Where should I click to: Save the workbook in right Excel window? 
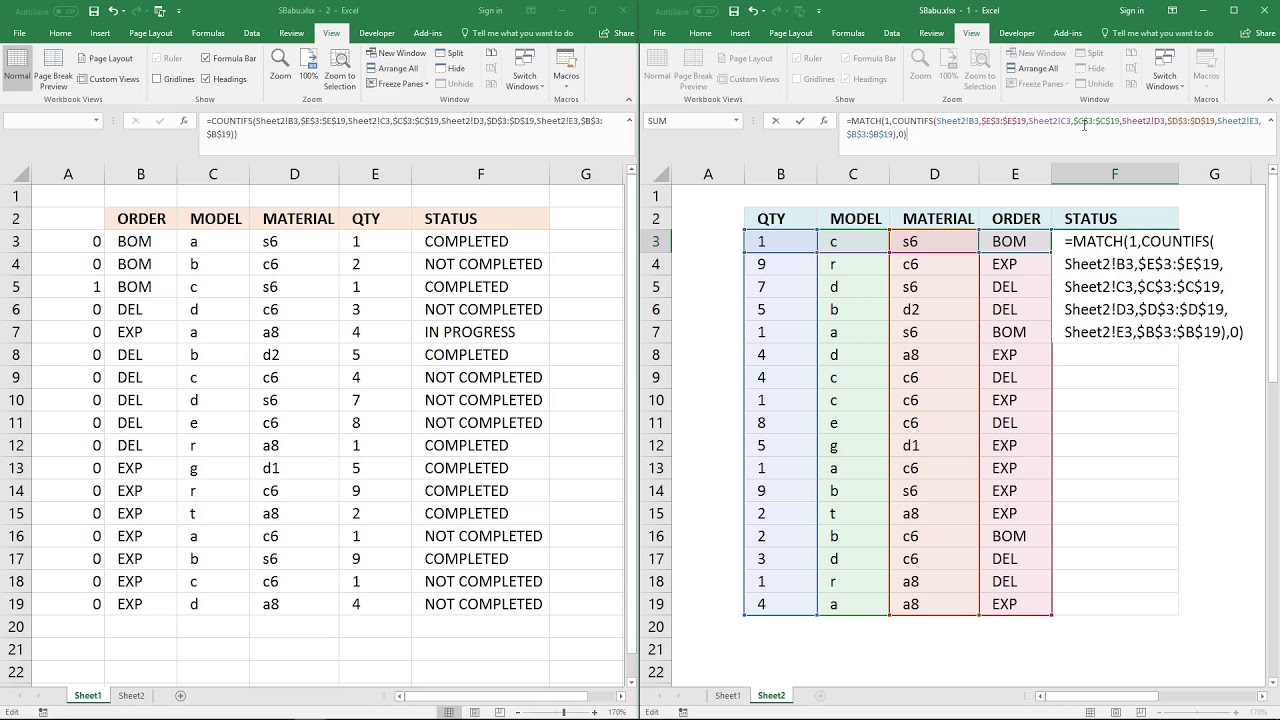click(734, 11)
